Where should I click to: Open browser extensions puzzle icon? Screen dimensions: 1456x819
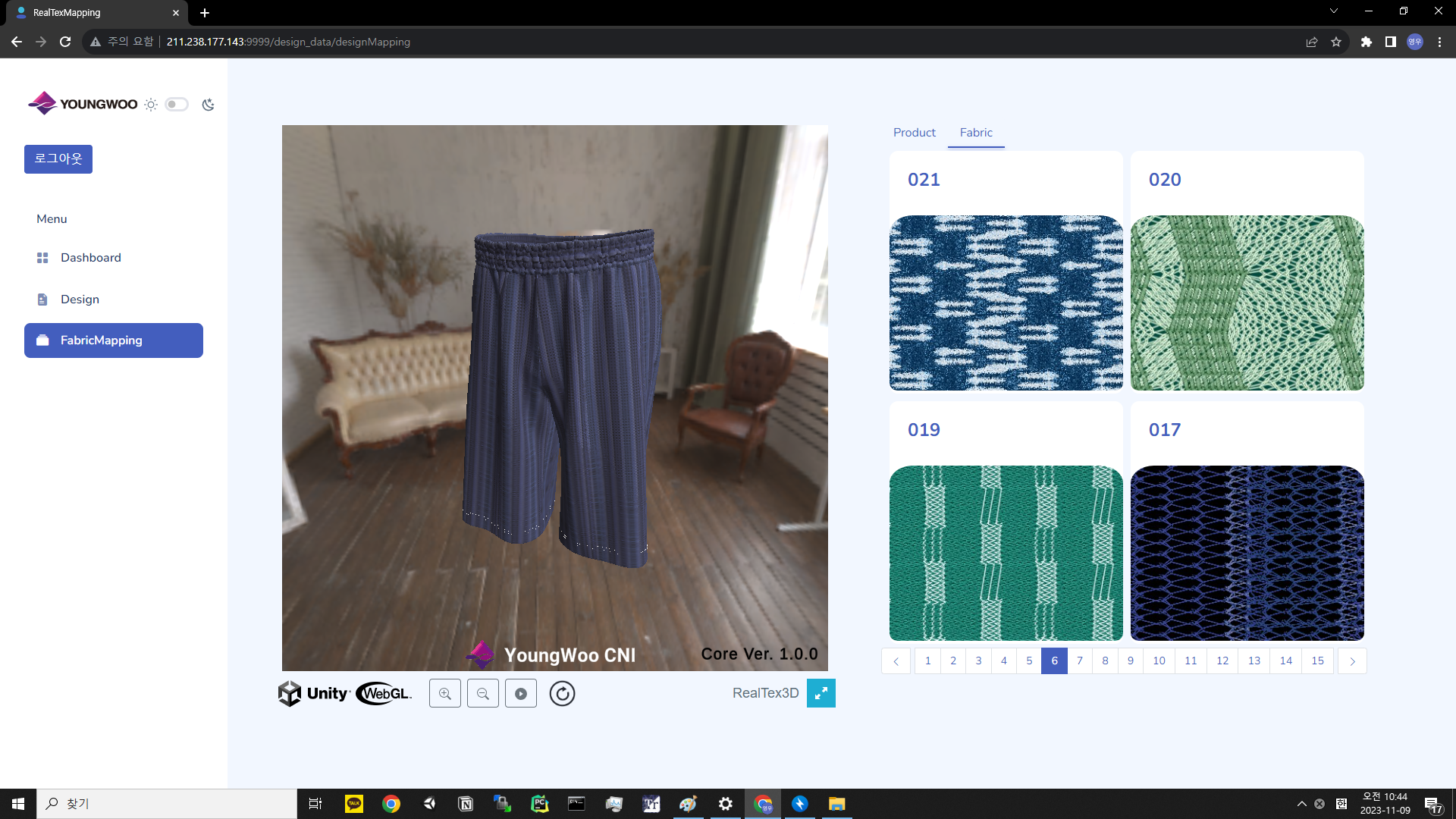pyautogui.click(x=1367, y=42)
